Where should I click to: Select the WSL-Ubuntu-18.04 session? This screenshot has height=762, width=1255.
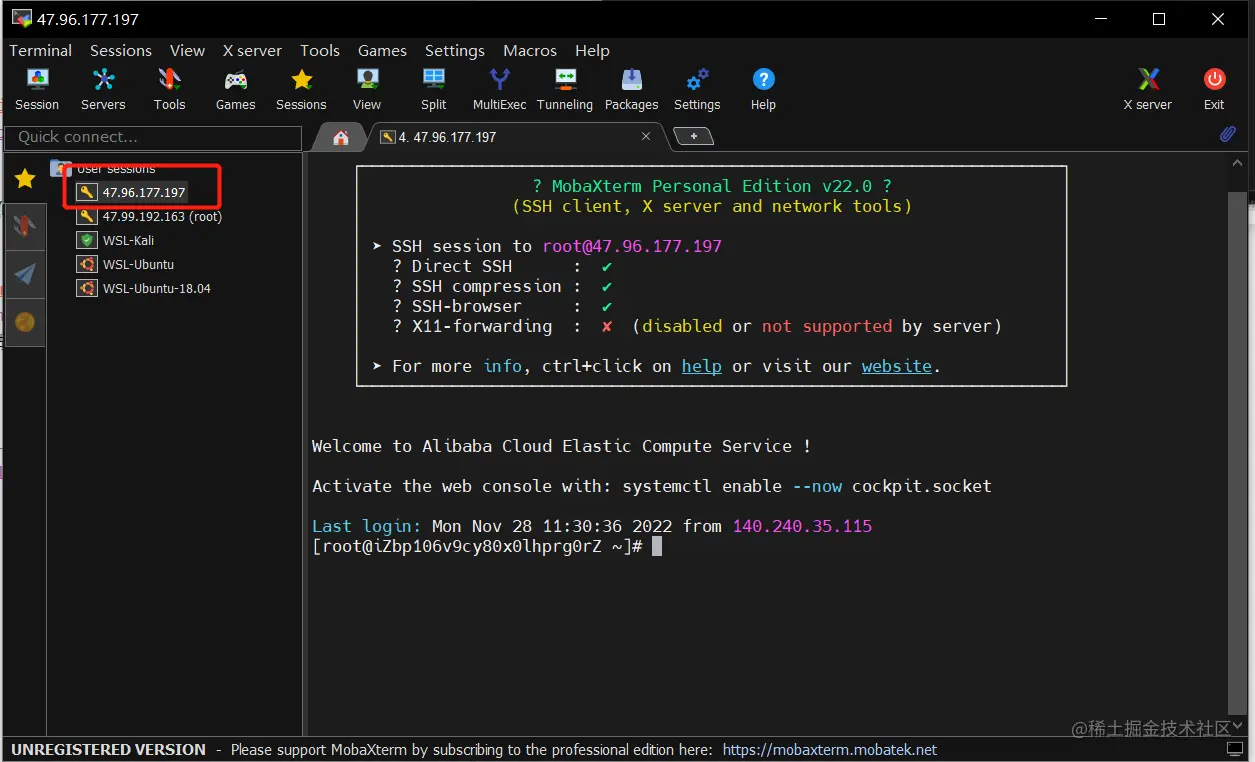145,288
